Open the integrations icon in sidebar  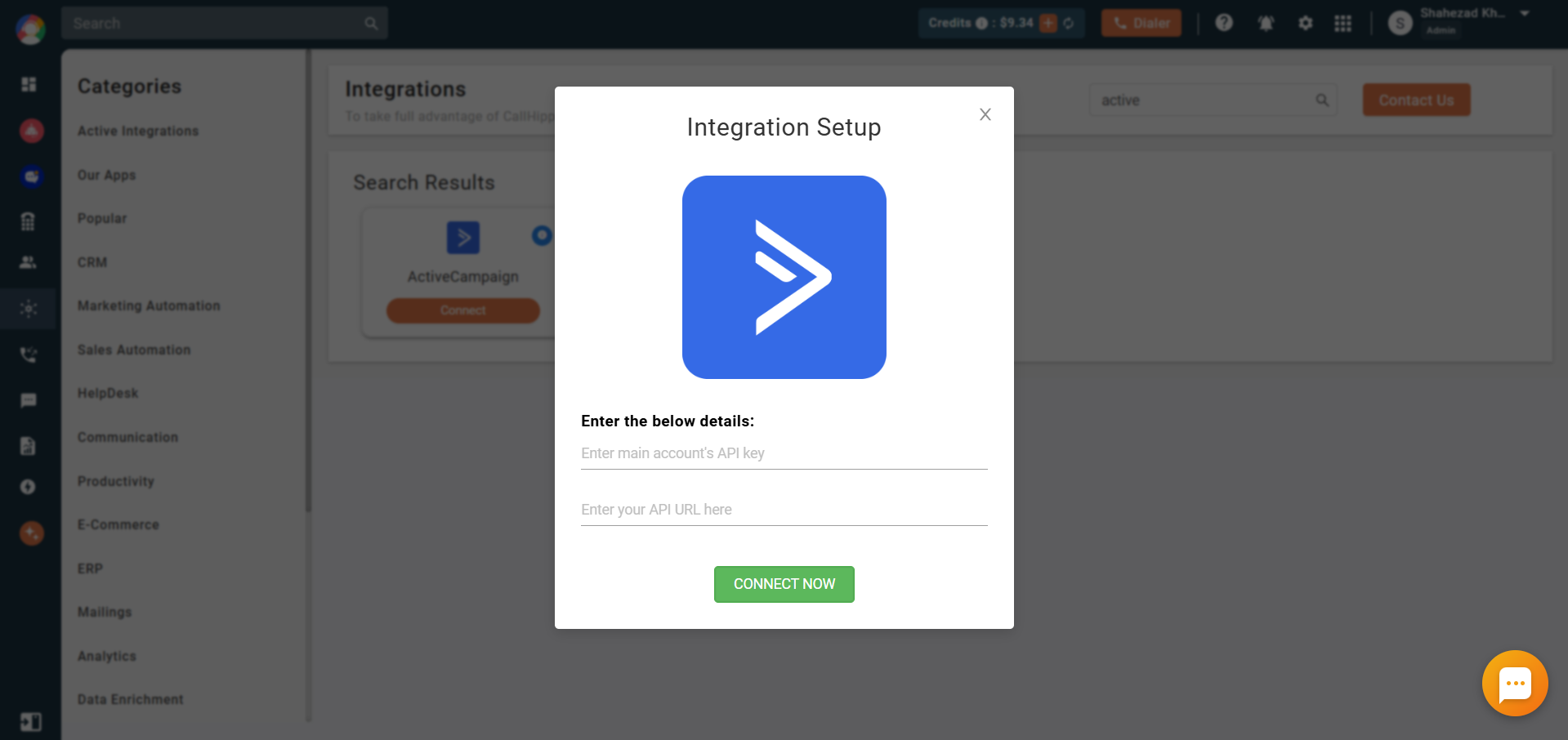pyautogui.click(x=29, y=309)
